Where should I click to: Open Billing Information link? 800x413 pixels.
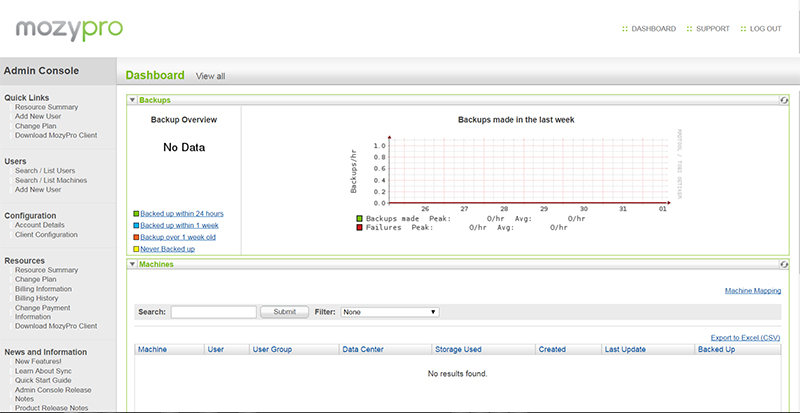pyautogui.click(x=43, y=289)
